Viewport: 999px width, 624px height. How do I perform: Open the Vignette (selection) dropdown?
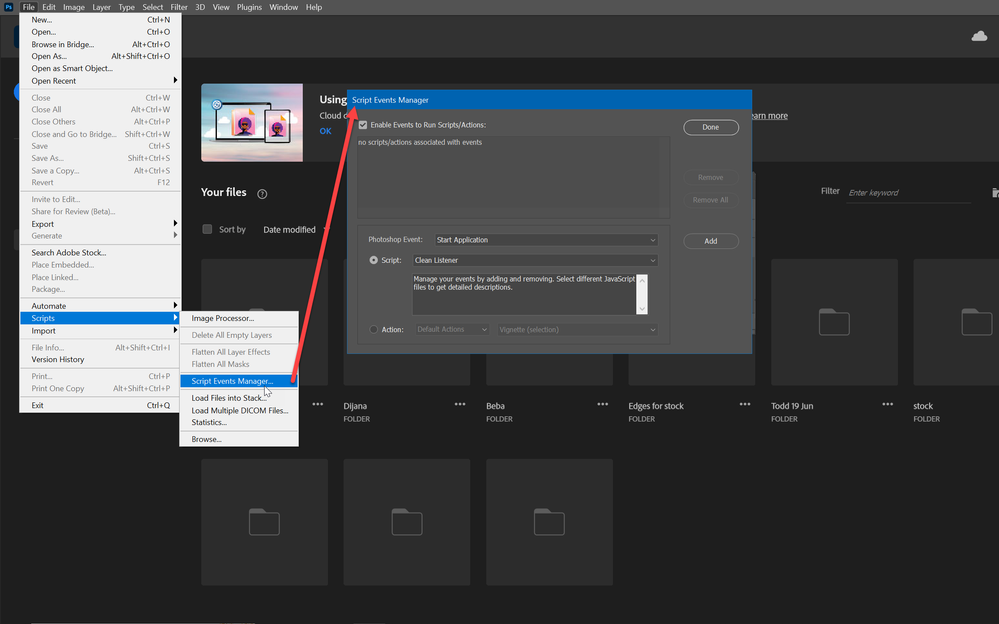(x=577, y=330)
